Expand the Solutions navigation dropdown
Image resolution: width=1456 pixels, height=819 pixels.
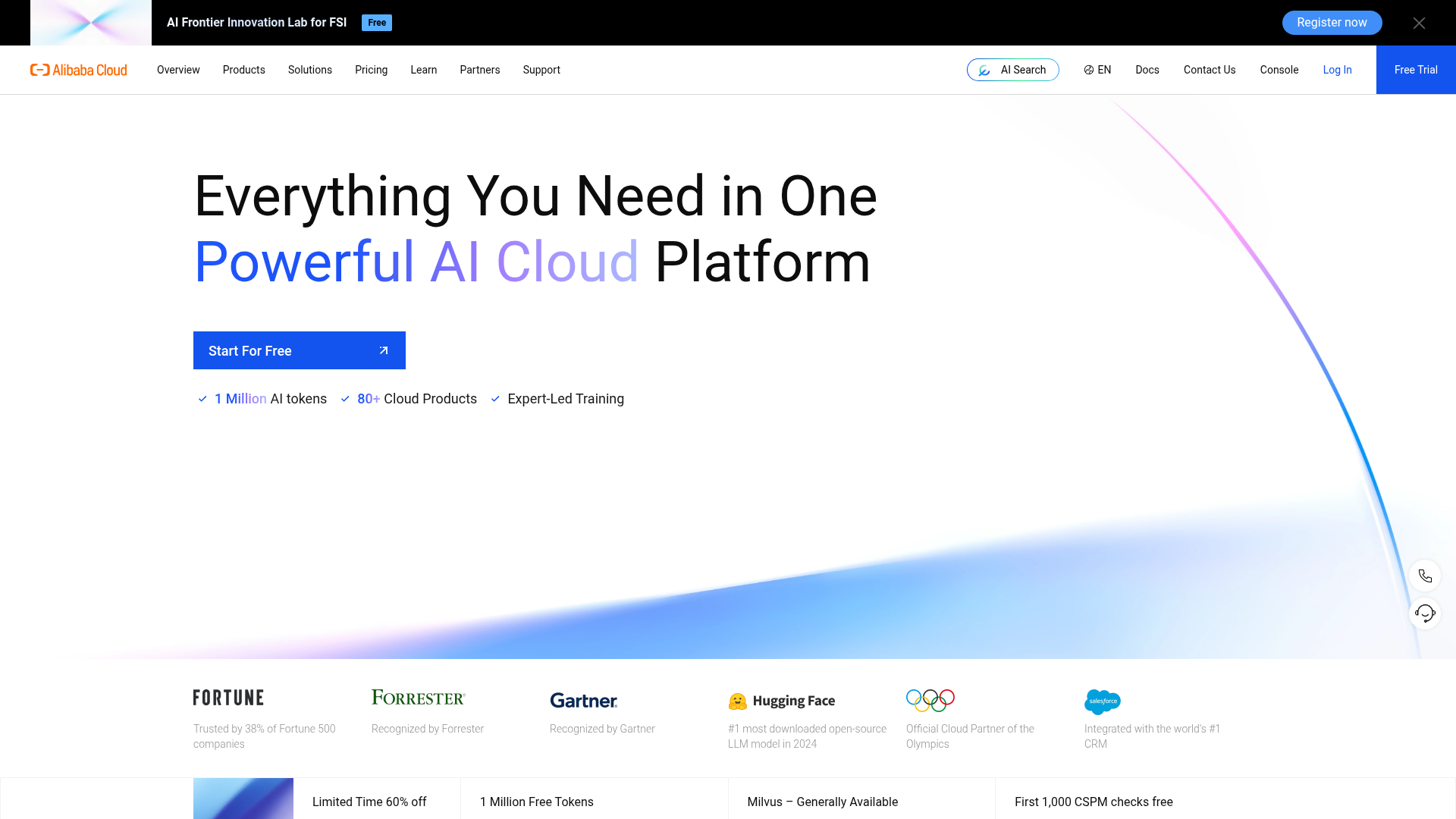[x=309, y=70]
